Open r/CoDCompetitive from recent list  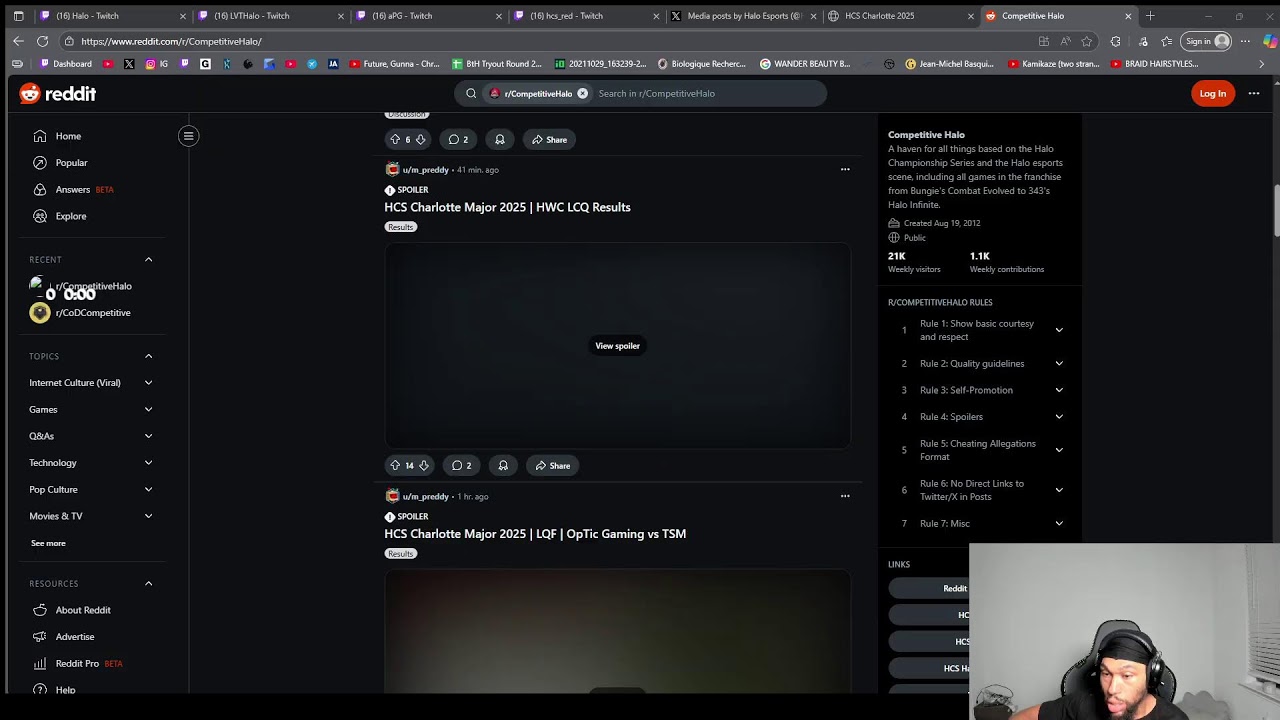click(x=91, y=313)
